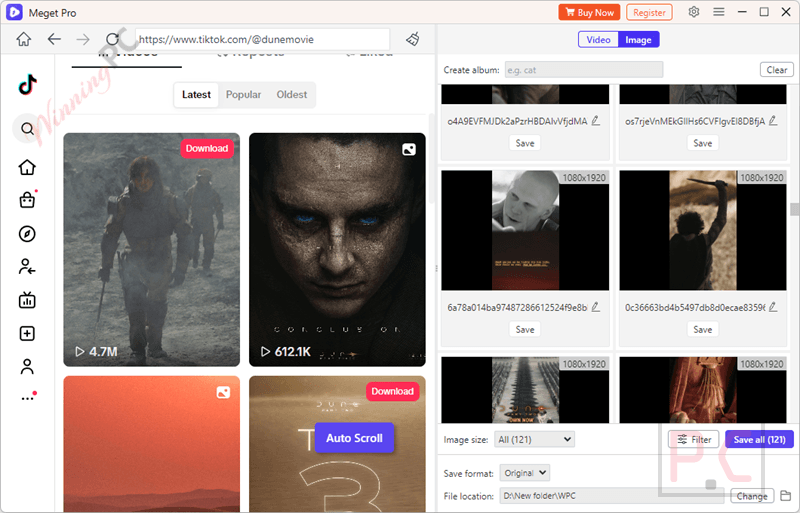Click the URL address bar
This screenshot has height=513, width=800.
[x=262, y=39]
